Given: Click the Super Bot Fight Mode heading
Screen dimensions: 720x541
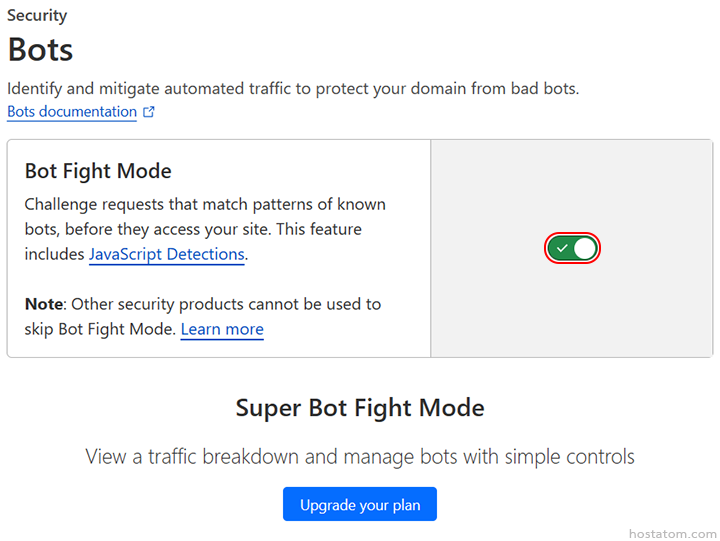Looking at the screenshot, I should [360, 408].
